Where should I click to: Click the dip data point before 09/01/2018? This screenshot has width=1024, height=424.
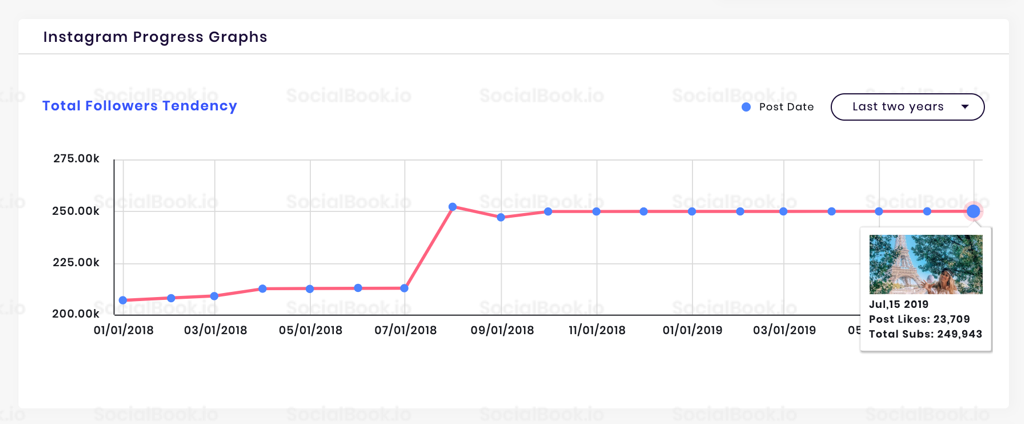501,217
